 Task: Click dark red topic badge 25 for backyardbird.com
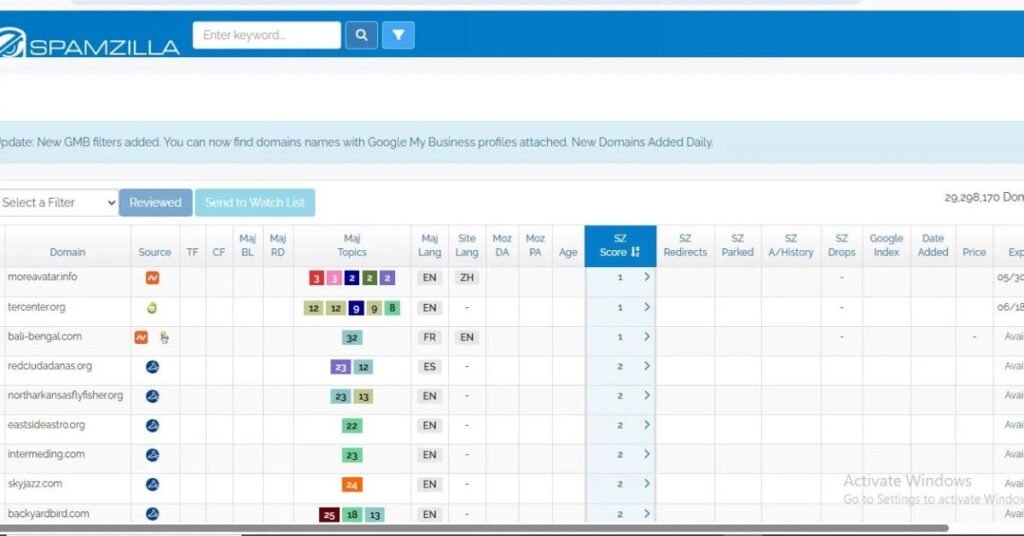tap(329, 514)
